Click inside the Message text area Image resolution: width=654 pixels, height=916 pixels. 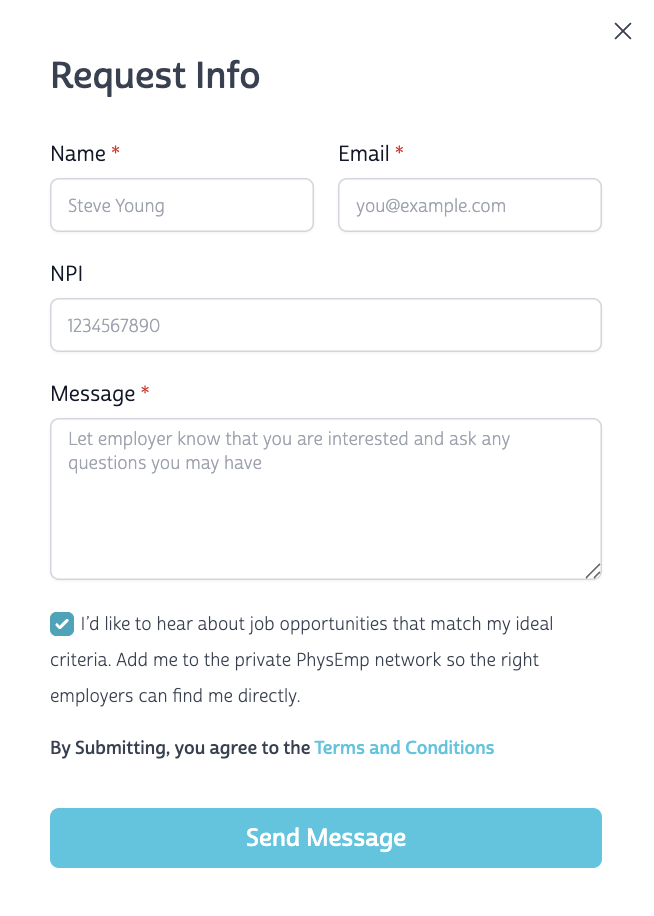tap(326, 498)
